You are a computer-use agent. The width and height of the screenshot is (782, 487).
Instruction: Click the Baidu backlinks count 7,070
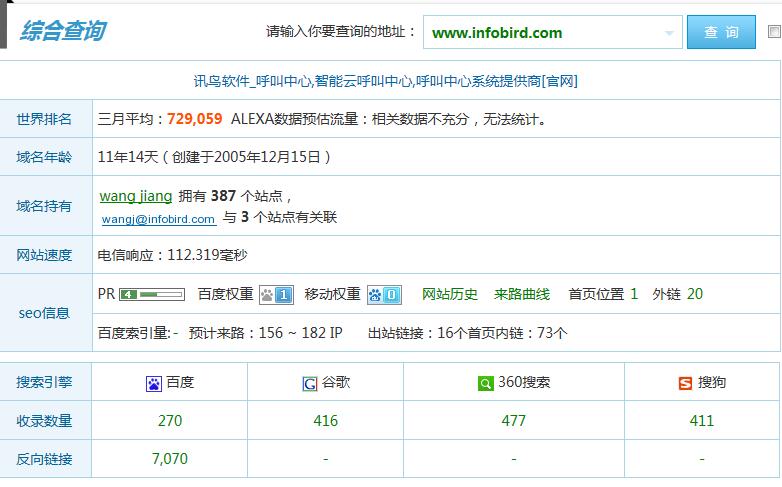tap(169, 459)
